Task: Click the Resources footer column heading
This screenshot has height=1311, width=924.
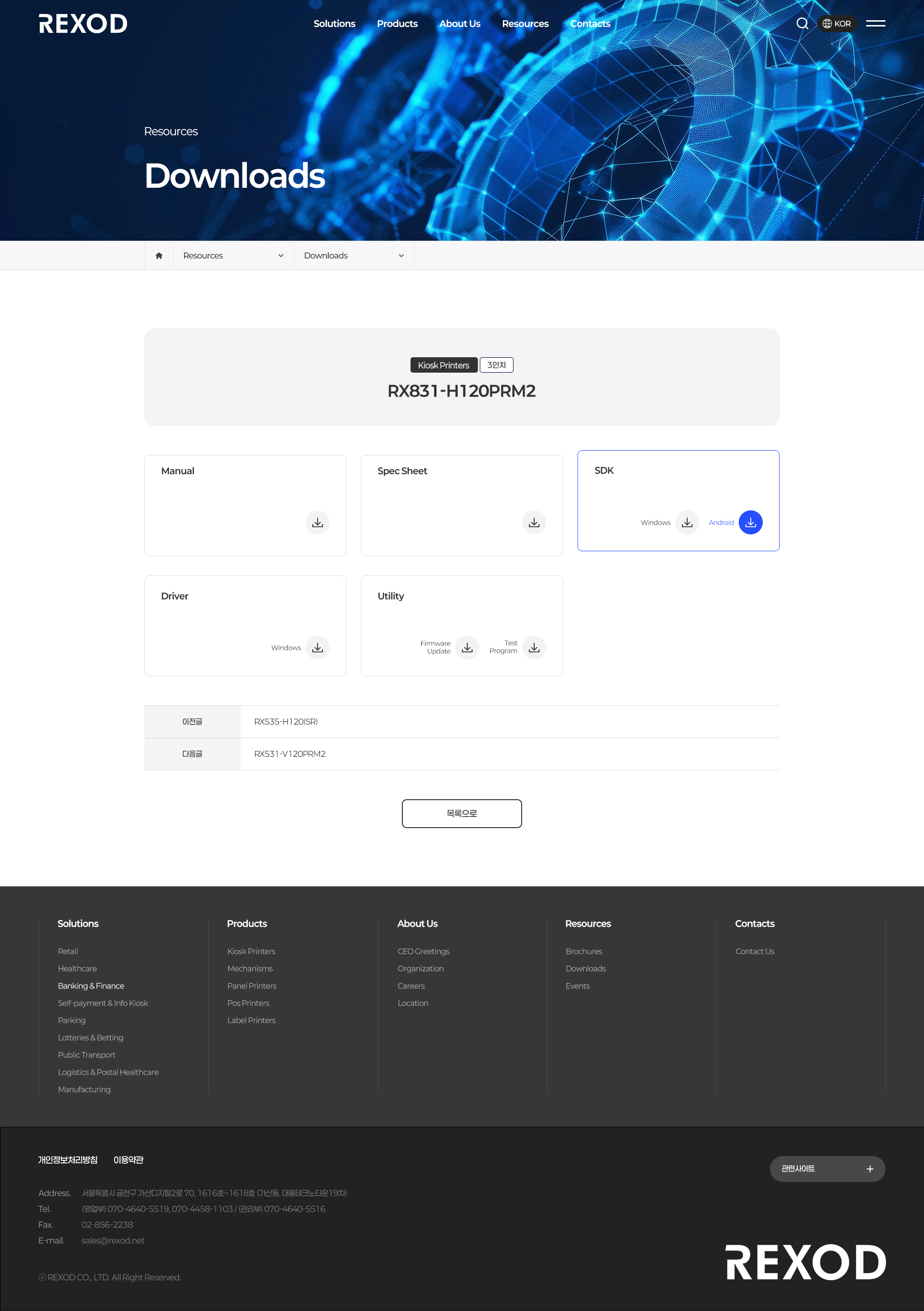Action: pyautogui.click(x=589, y=923)
